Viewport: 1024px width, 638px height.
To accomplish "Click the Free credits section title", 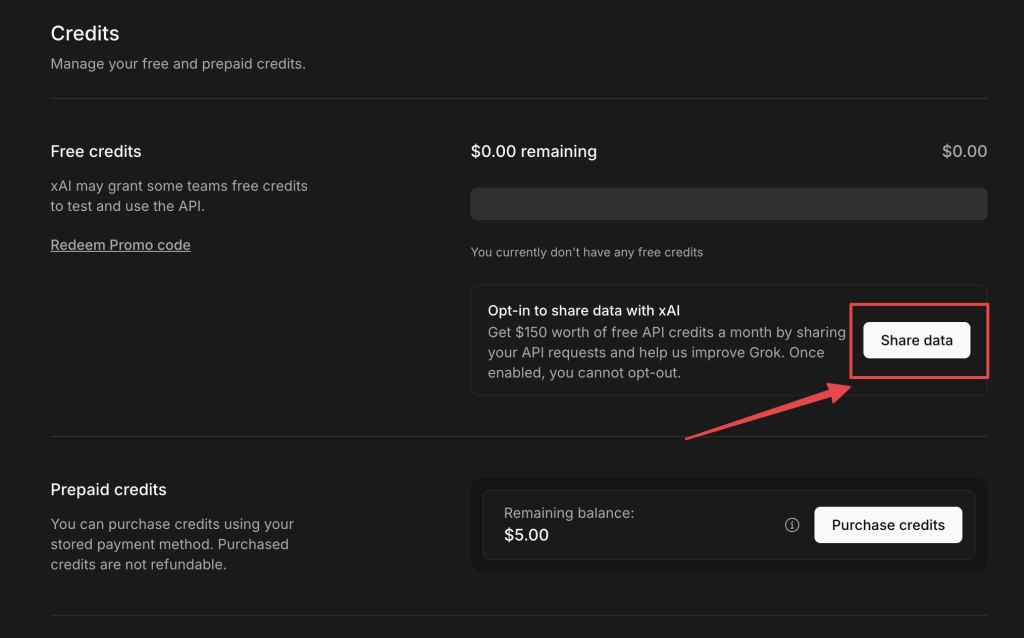I will pyautogui.click(x=96, y=152).
